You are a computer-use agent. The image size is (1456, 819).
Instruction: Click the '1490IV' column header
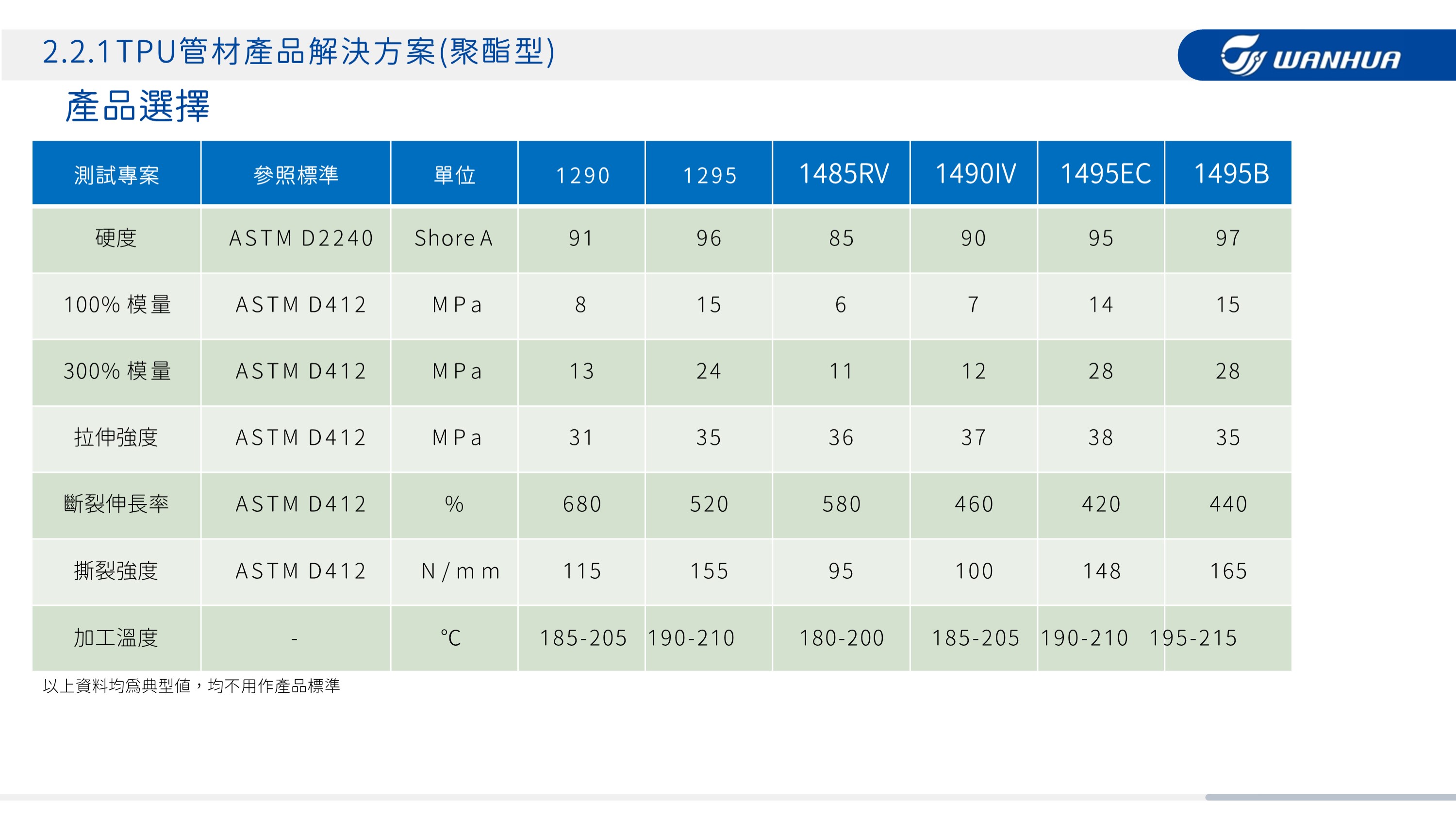coord(974,173)
